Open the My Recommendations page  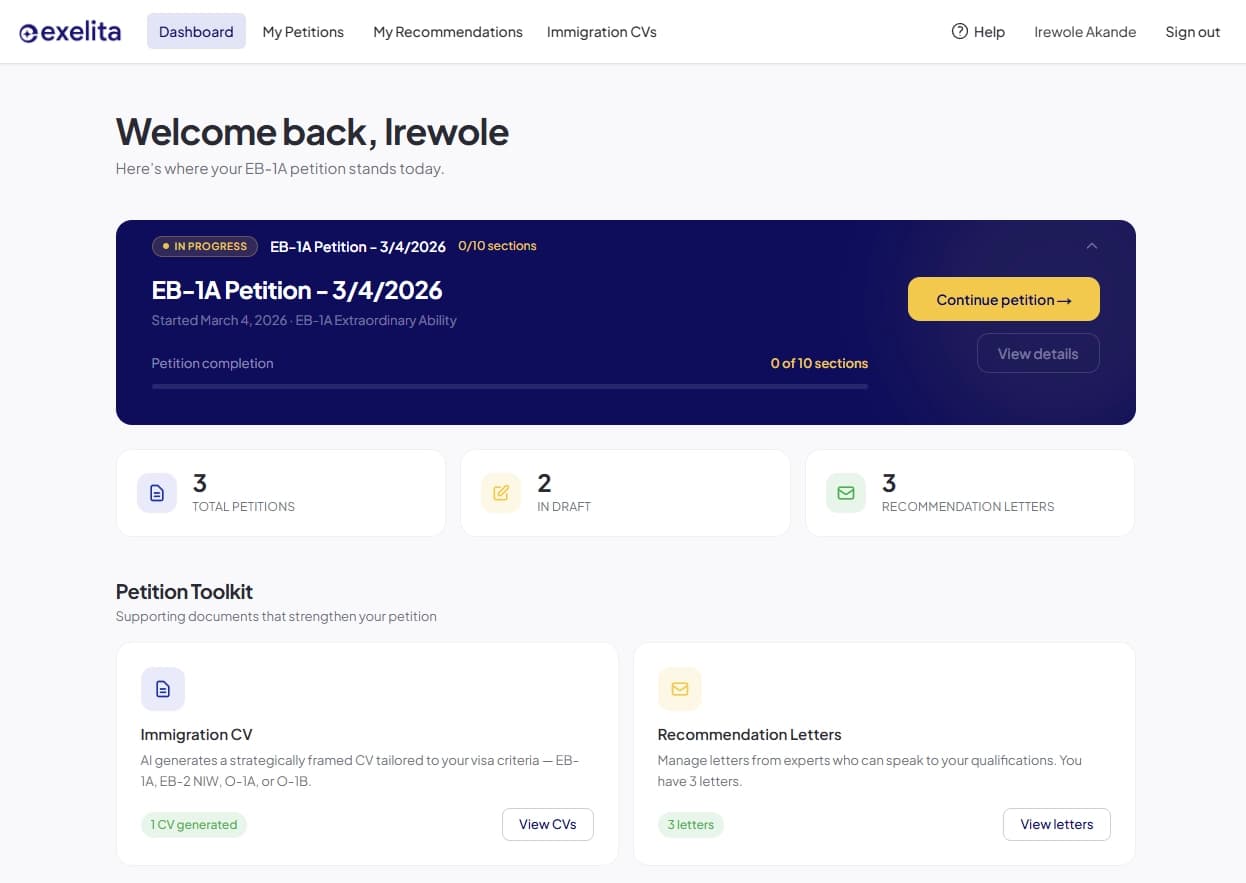click(447, 31)
